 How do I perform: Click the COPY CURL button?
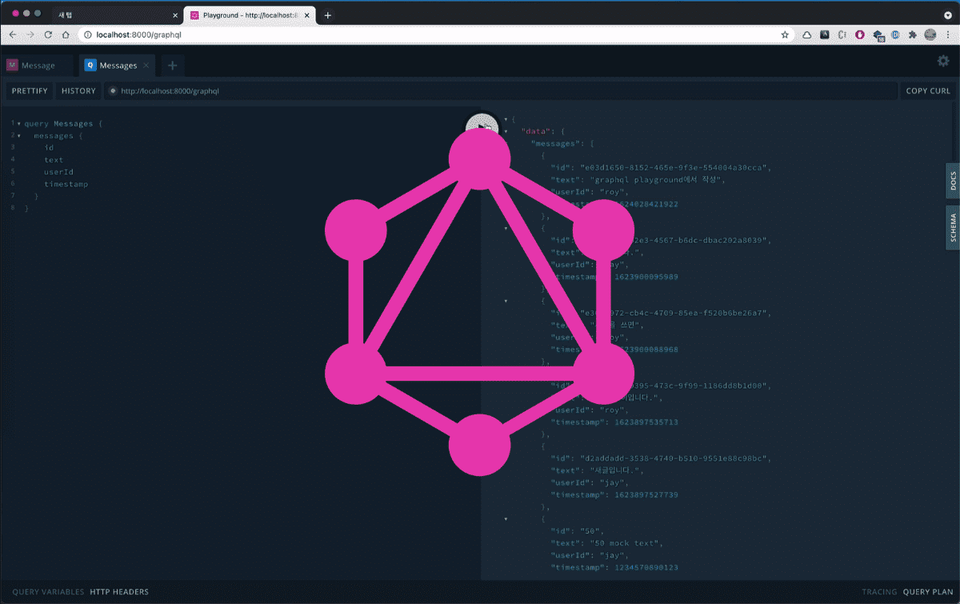928,91
